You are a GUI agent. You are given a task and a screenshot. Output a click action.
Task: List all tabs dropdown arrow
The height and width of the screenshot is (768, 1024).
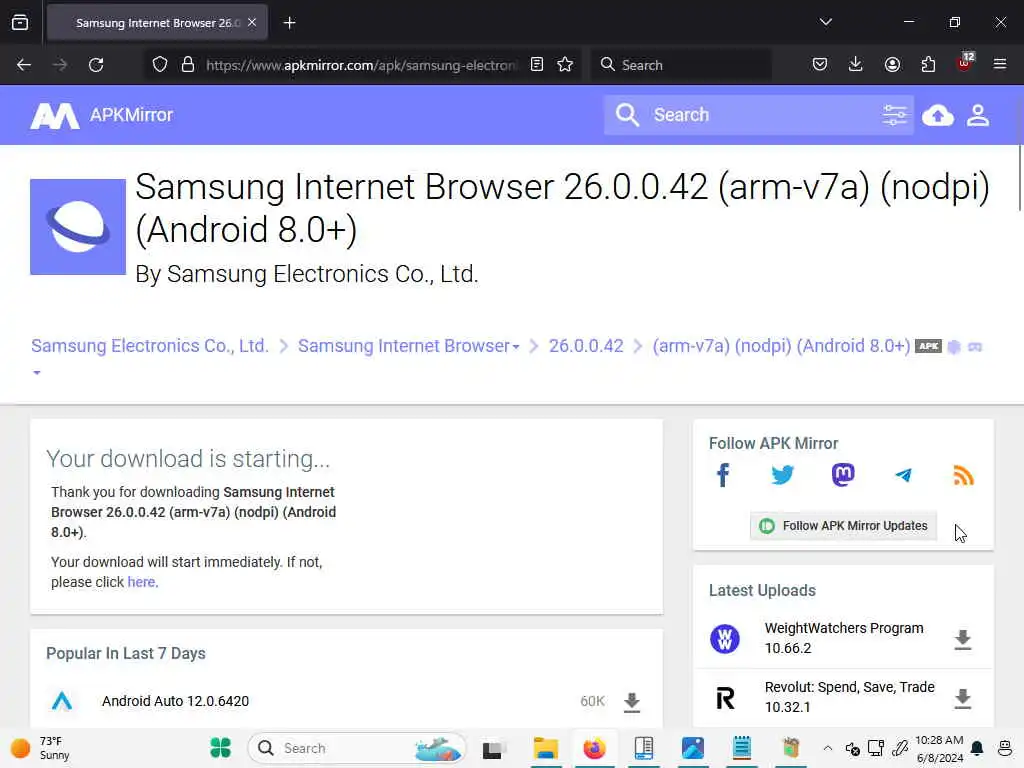click(x=825, y=22)
